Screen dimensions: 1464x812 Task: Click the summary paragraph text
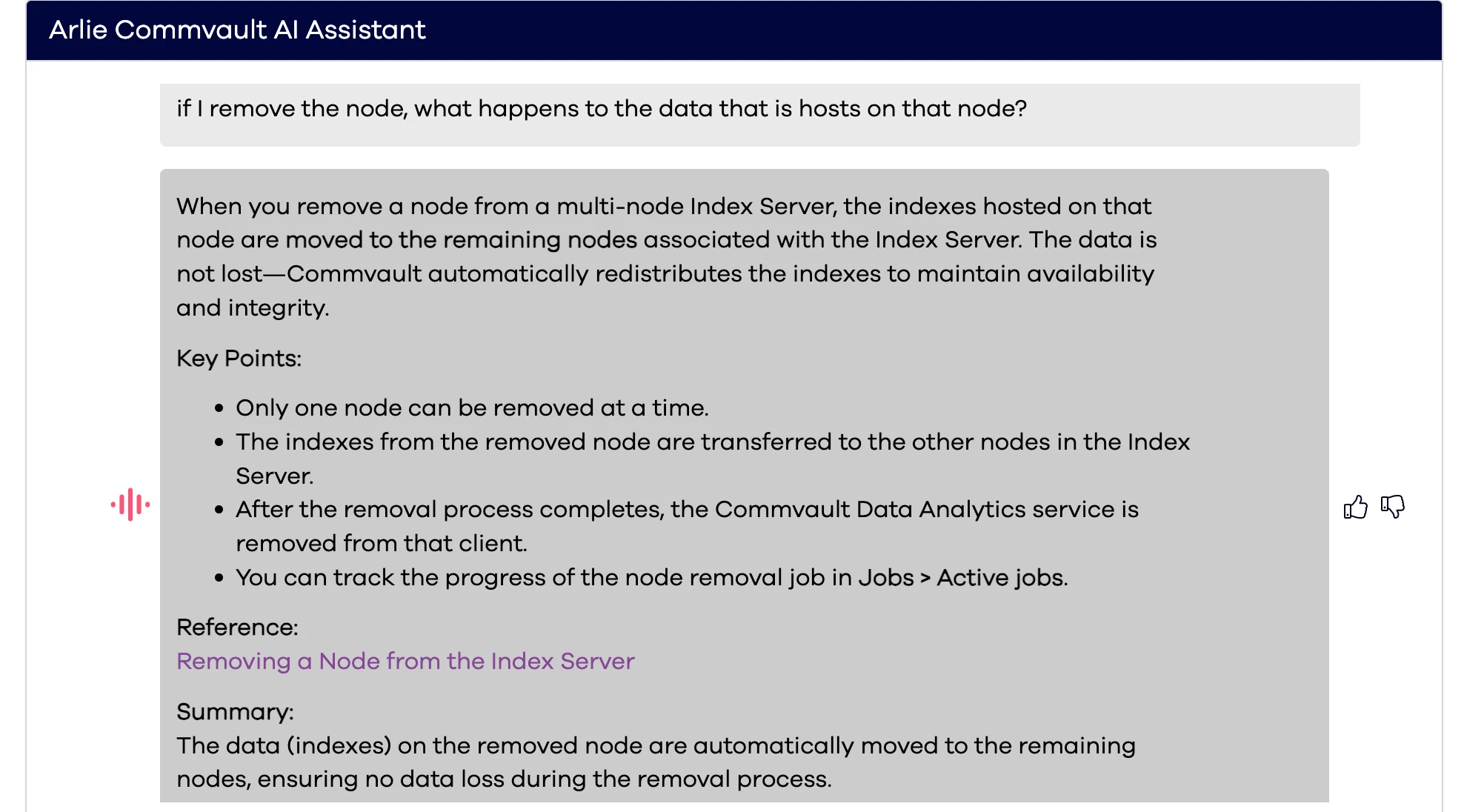(x=655, y=746)
